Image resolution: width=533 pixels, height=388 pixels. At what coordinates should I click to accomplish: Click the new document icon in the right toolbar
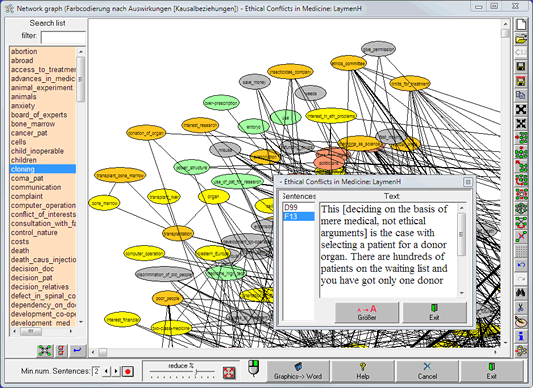tap(521, 24)
